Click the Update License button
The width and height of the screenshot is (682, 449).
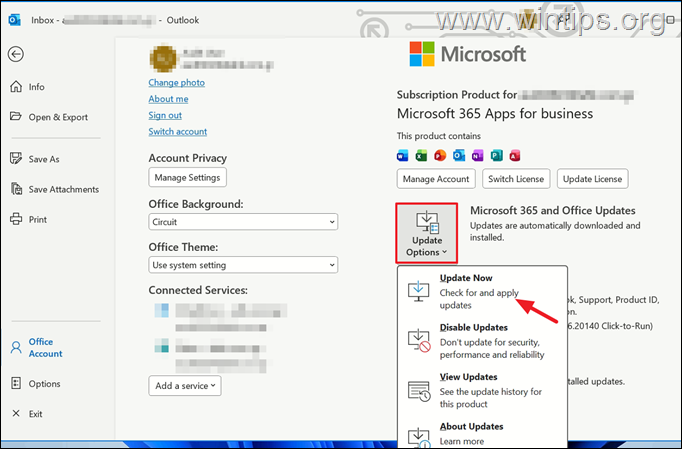pos(592,179)
